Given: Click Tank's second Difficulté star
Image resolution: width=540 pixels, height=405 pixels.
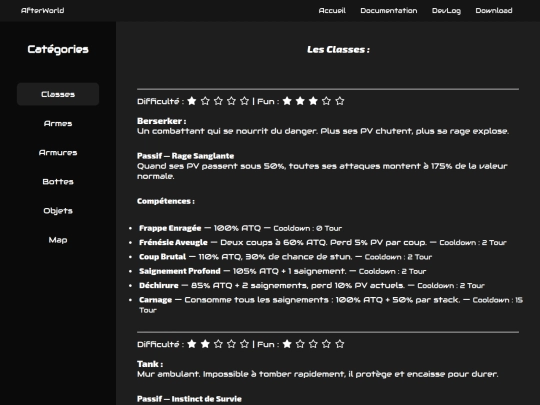Looking at the screenshot, I should click(205, 344).
